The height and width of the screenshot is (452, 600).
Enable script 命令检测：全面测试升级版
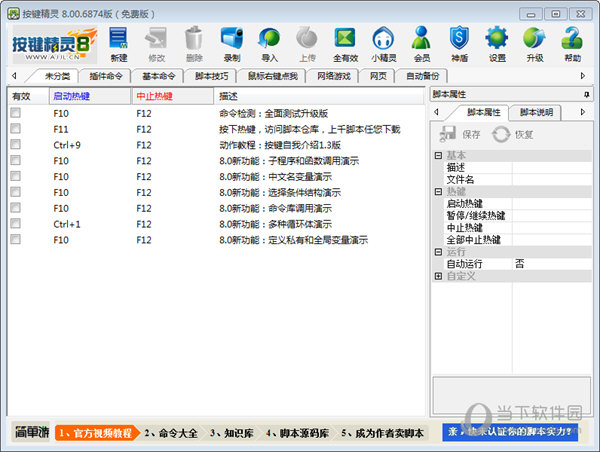(x=16, y=113)
